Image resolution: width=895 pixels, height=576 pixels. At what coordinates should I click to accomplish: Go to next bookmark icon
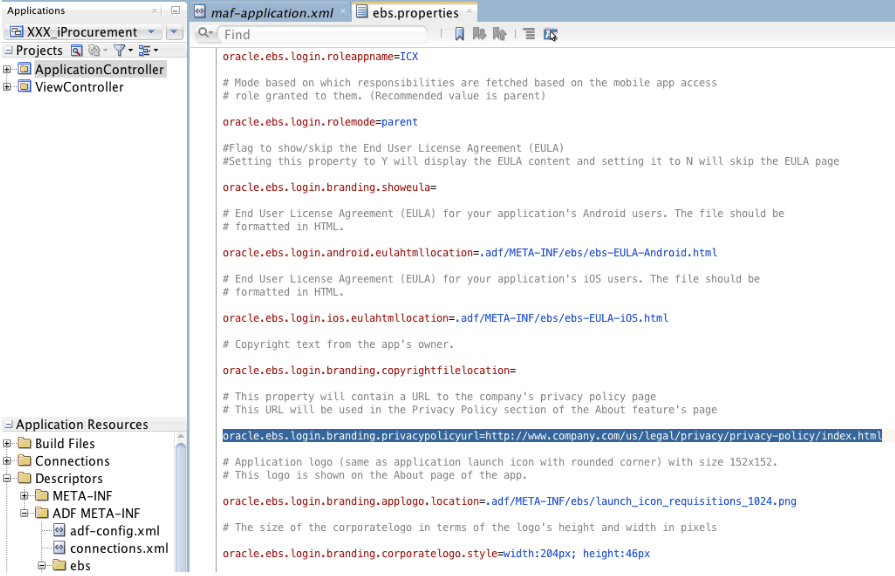(479, 34)
